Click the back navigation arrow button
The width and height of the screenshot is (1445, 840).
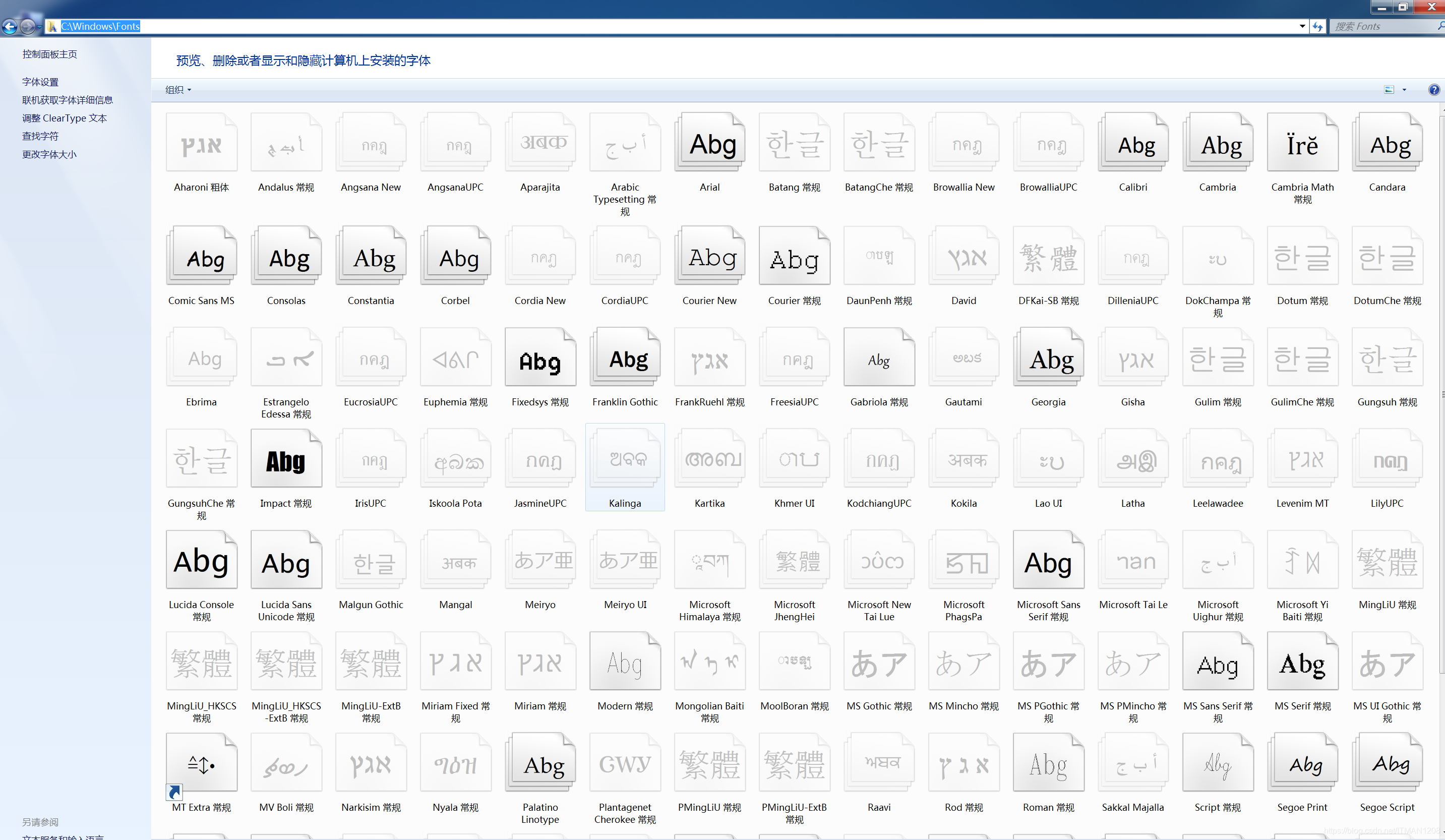[x=10, y=26]
